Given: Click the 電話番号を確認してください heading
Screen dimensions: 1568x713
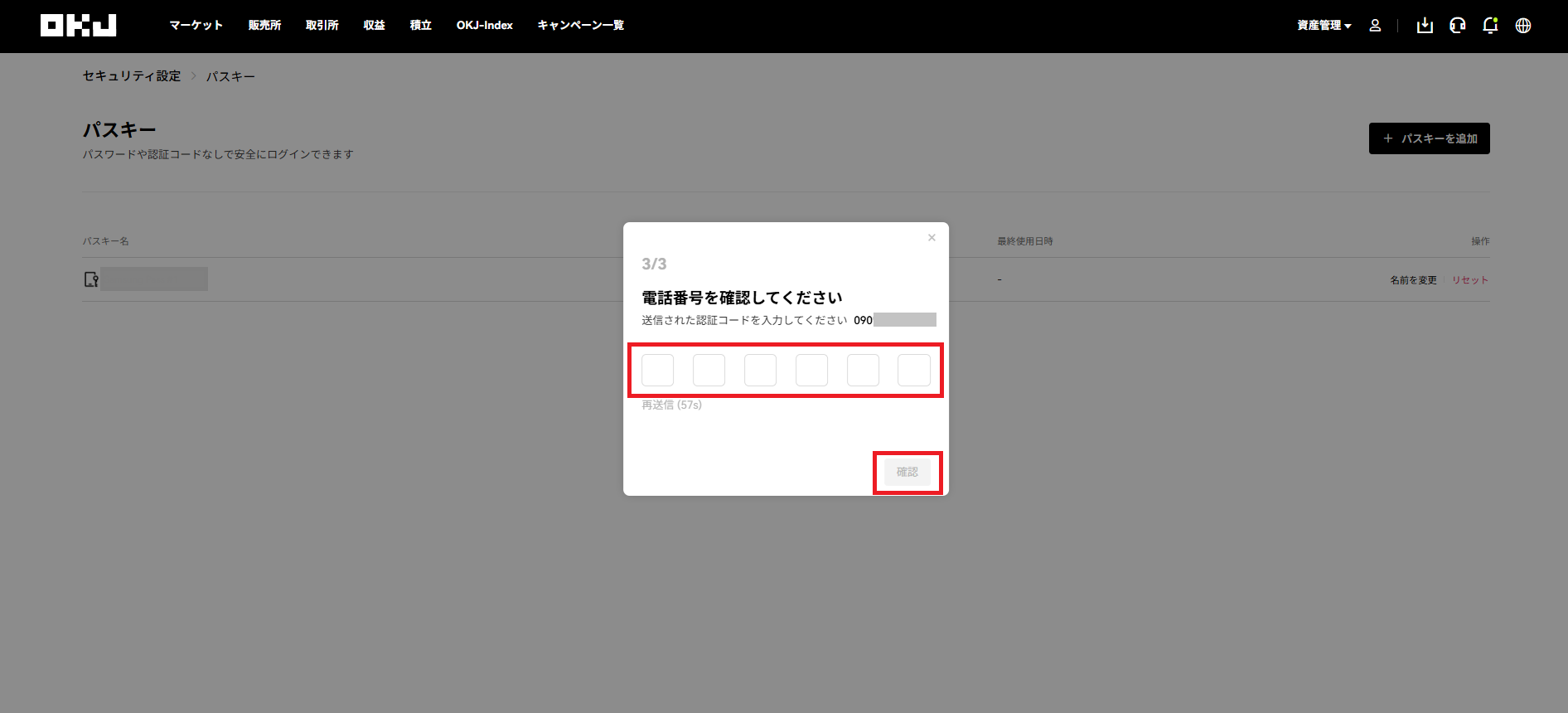Looking at the screenshot, I should (742, 298).
